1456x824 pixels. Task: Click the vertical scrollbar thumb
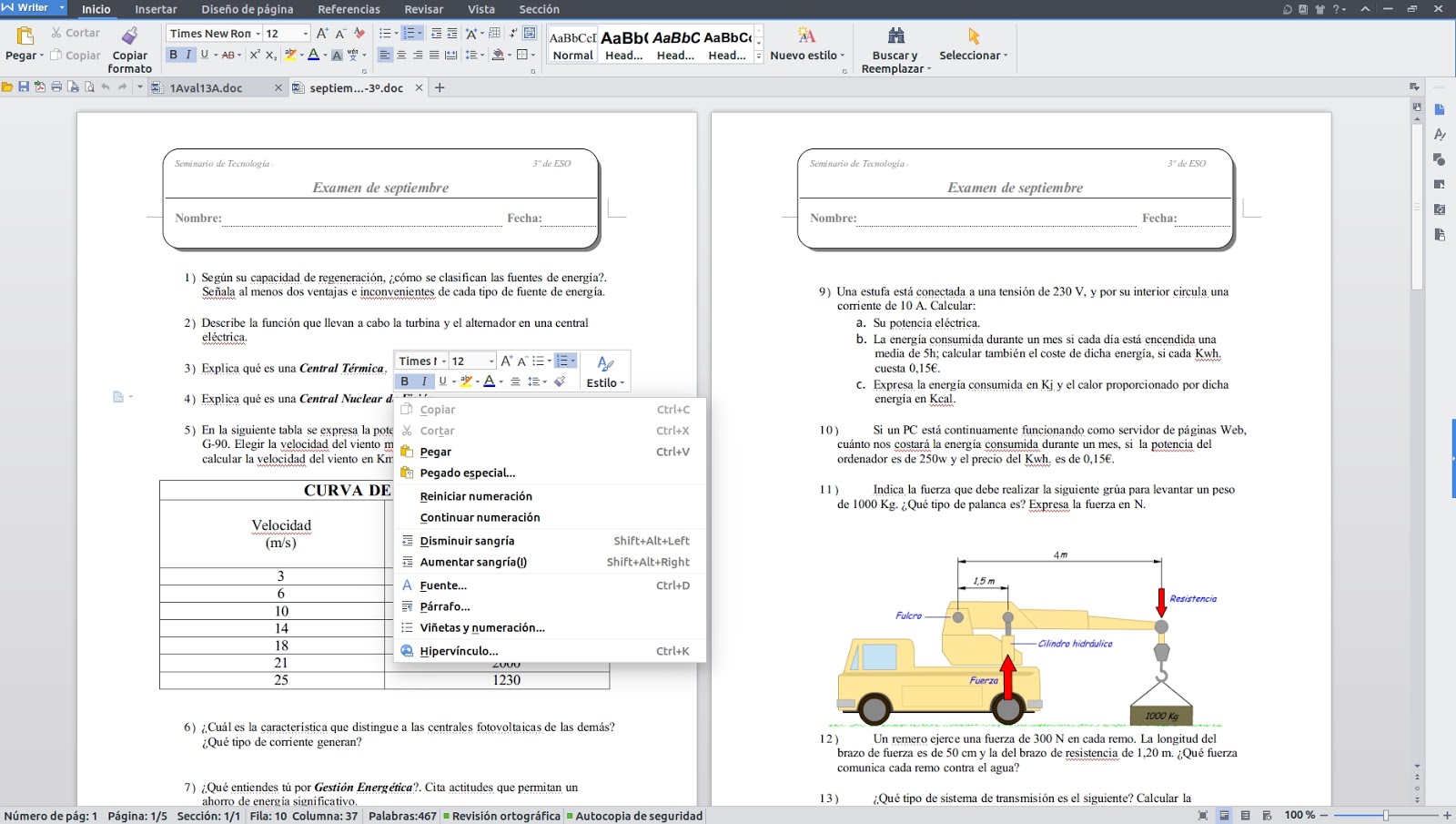(x=1417, y=208)
